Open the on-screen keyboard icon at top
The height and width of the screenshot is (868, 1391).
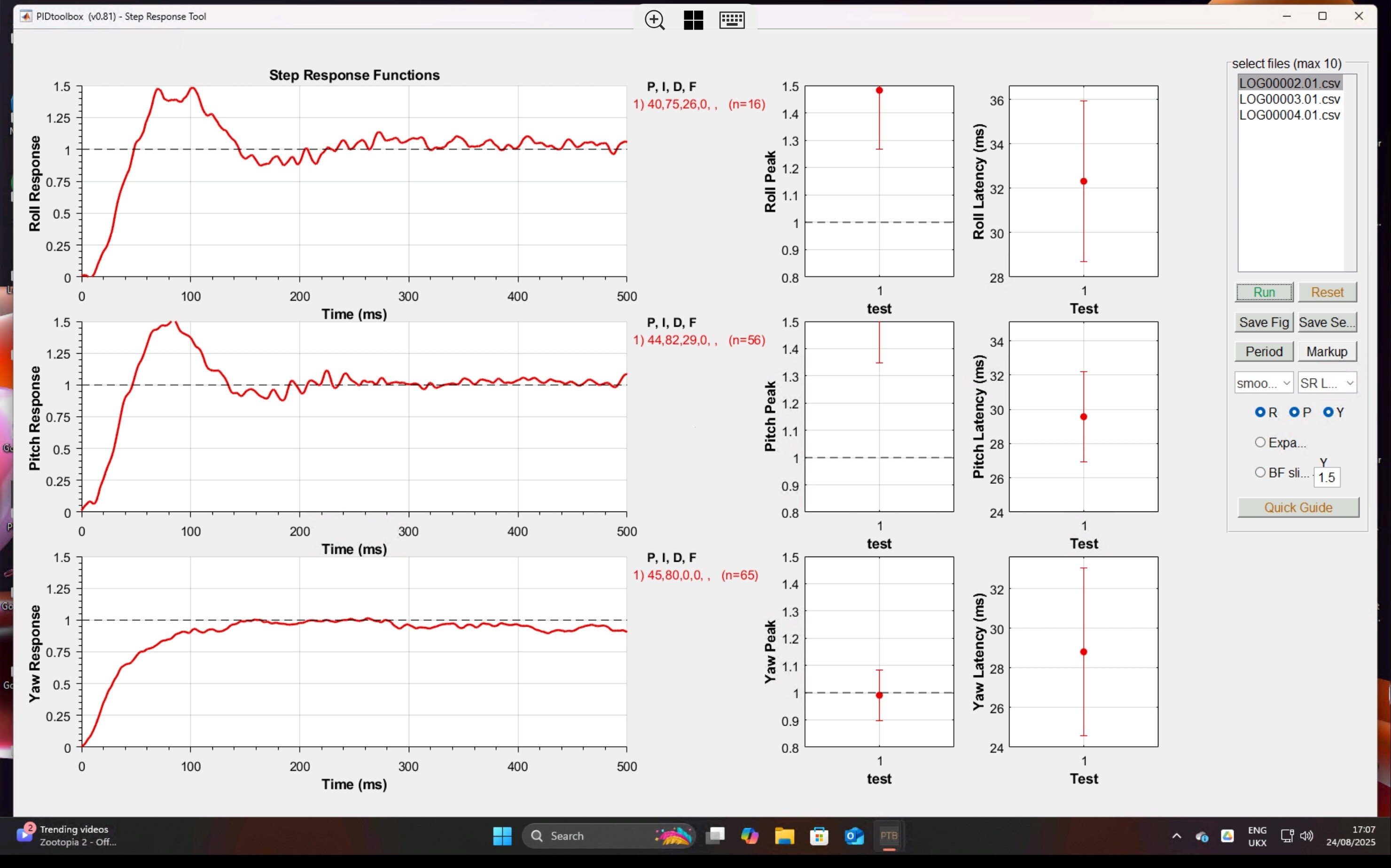(732, 20)
